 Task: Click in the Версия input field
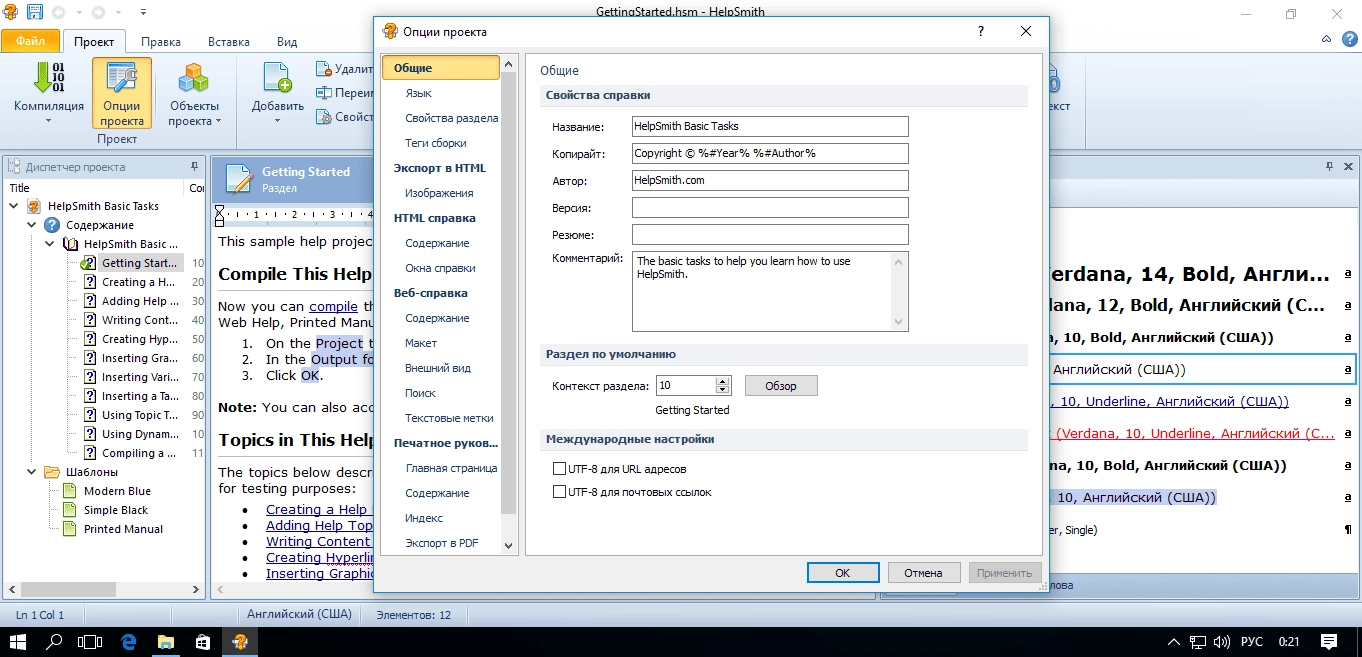(x=770, y=207)
